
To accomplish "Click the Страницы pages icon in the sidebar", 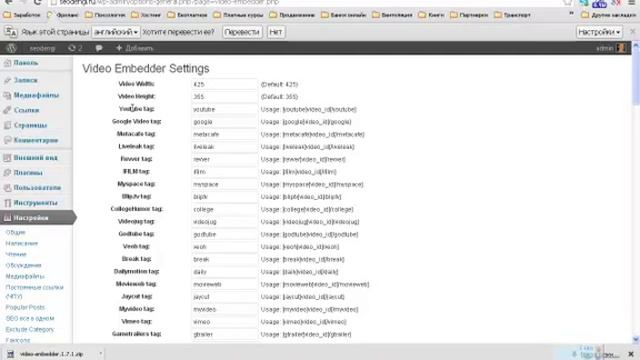I will click(7, 125).
